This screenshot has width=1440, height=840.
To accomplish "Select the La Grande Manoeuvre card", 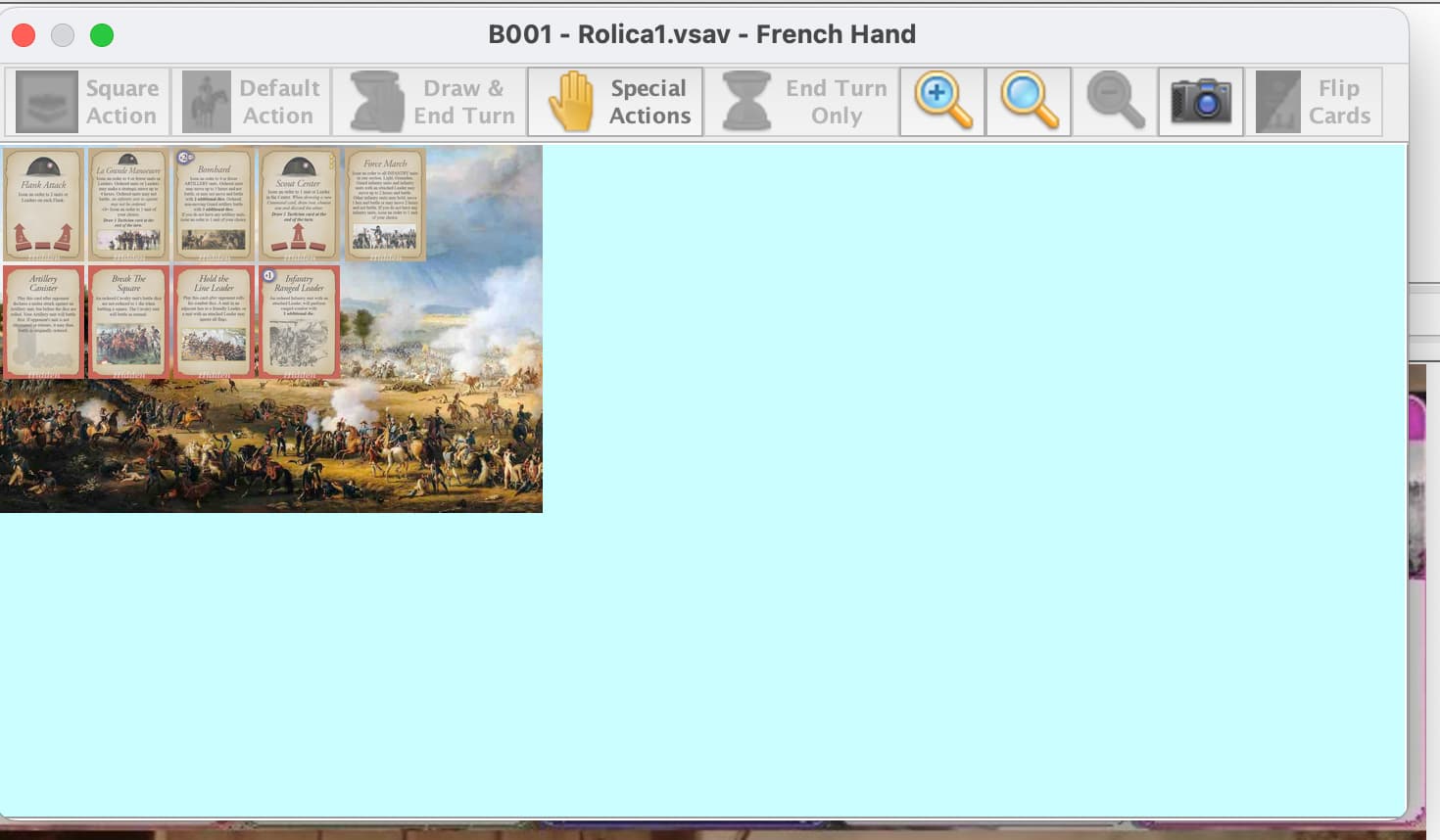I will (x=128, y=205).
